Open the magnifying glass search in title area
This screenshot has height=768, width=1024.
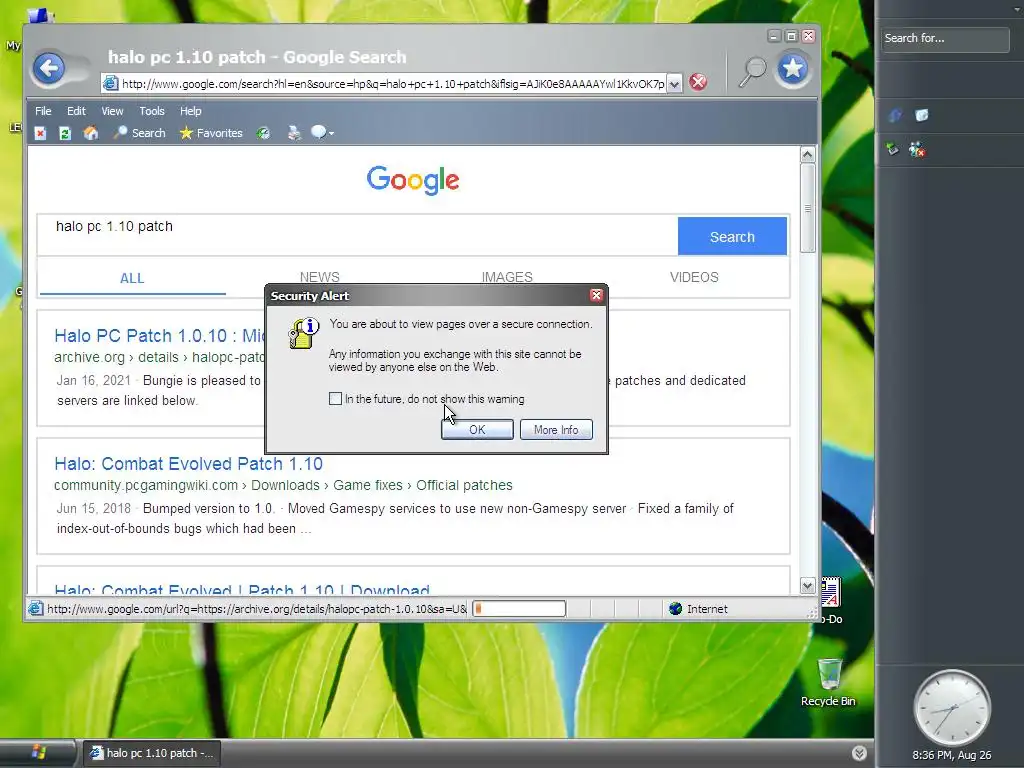tap(752, 71)
